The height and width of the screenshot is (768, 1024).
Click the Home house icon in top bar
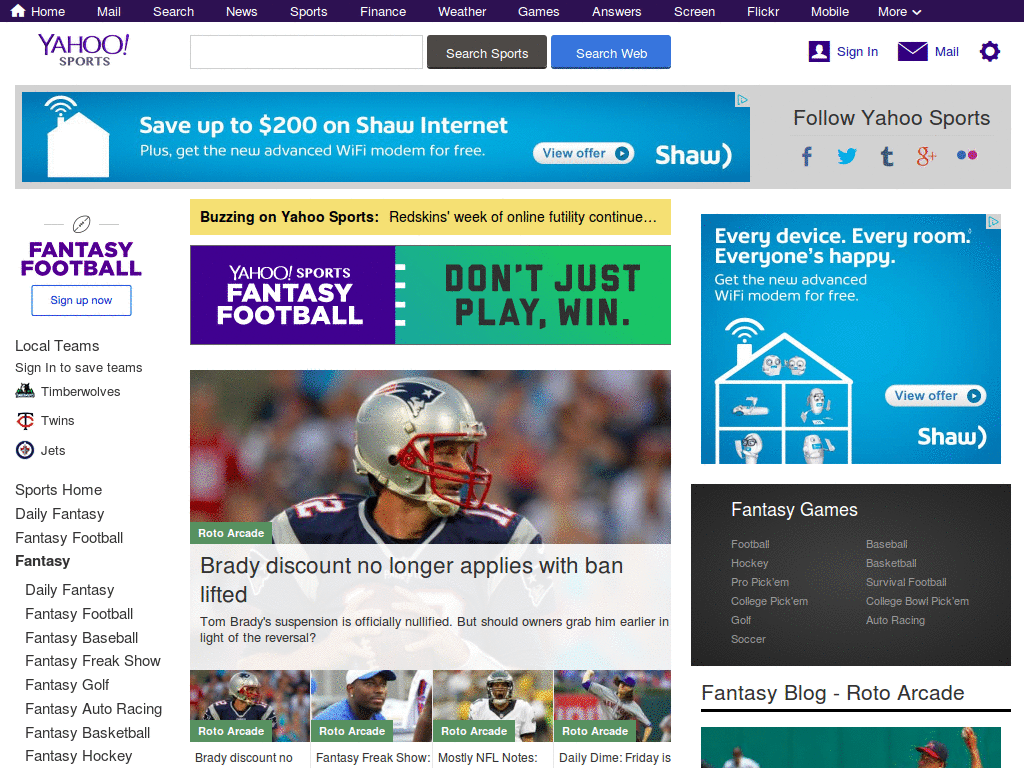pyautogui.click(x=18, y=11)
